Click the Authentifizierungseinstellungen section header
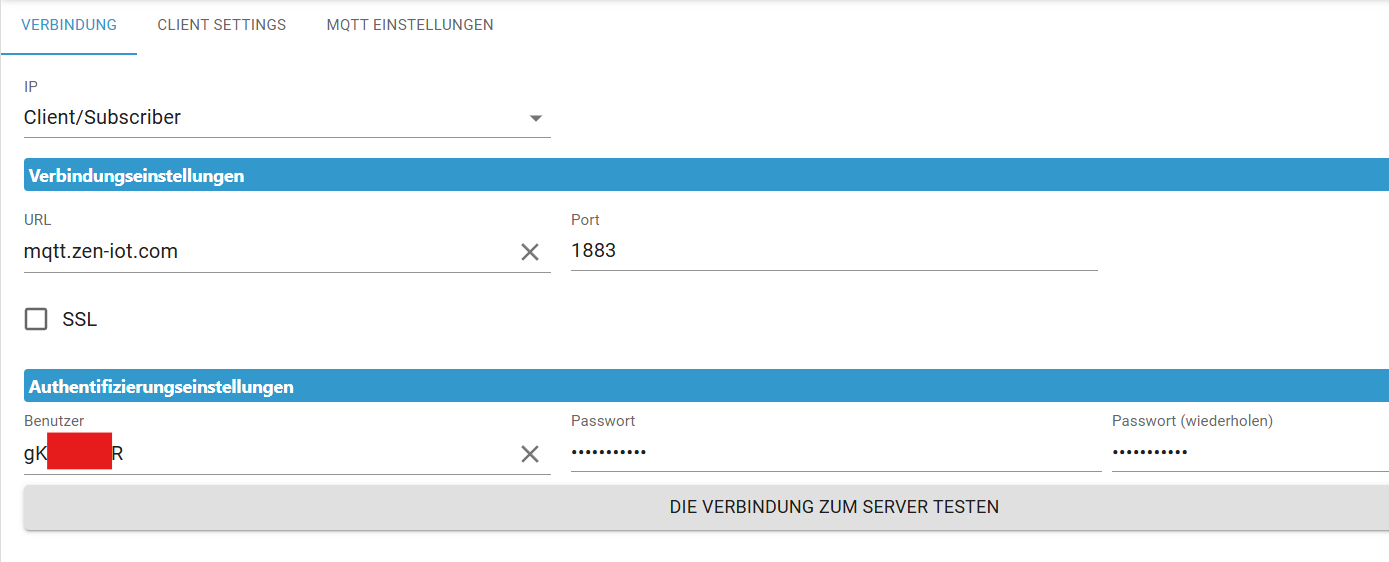 pos(161,386)
